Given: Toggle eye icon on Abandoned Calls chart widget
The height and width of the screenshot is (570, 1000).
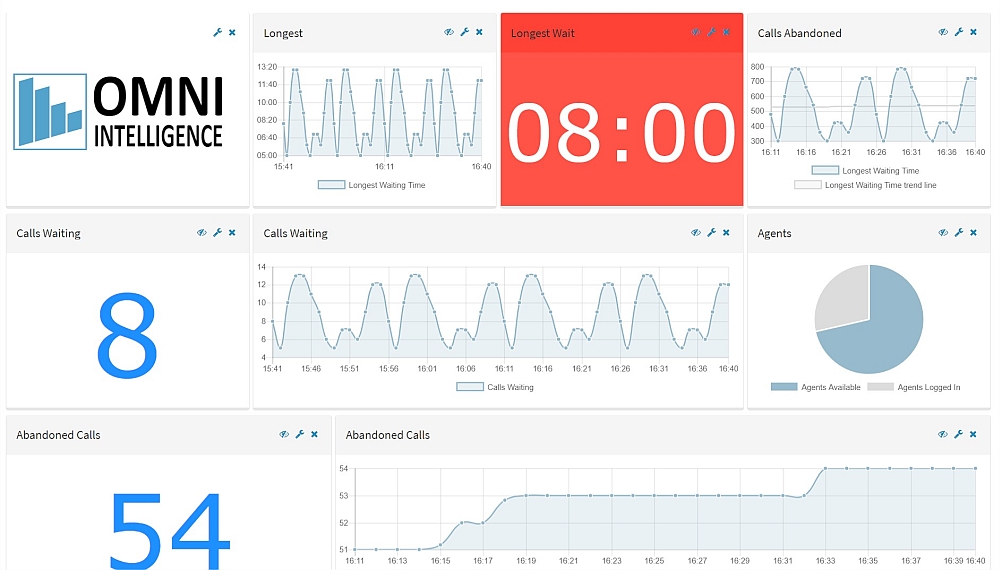Looking at the screenshot, I should (x=943, y=434).
